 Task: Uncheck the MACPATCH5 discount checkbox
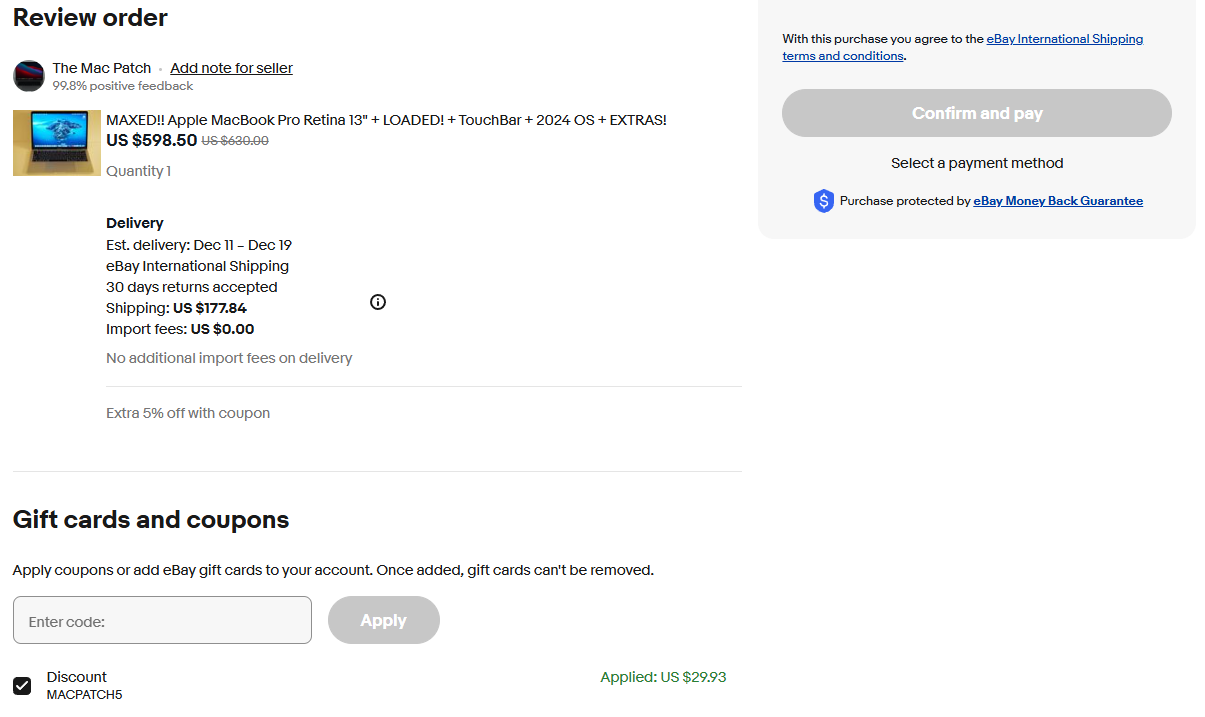pos(21,685)
